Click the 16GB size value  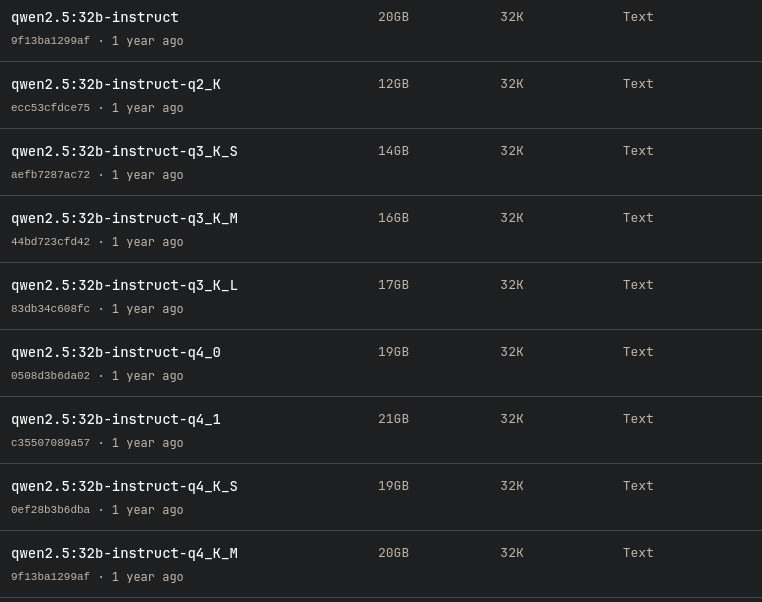pos(393,219)
